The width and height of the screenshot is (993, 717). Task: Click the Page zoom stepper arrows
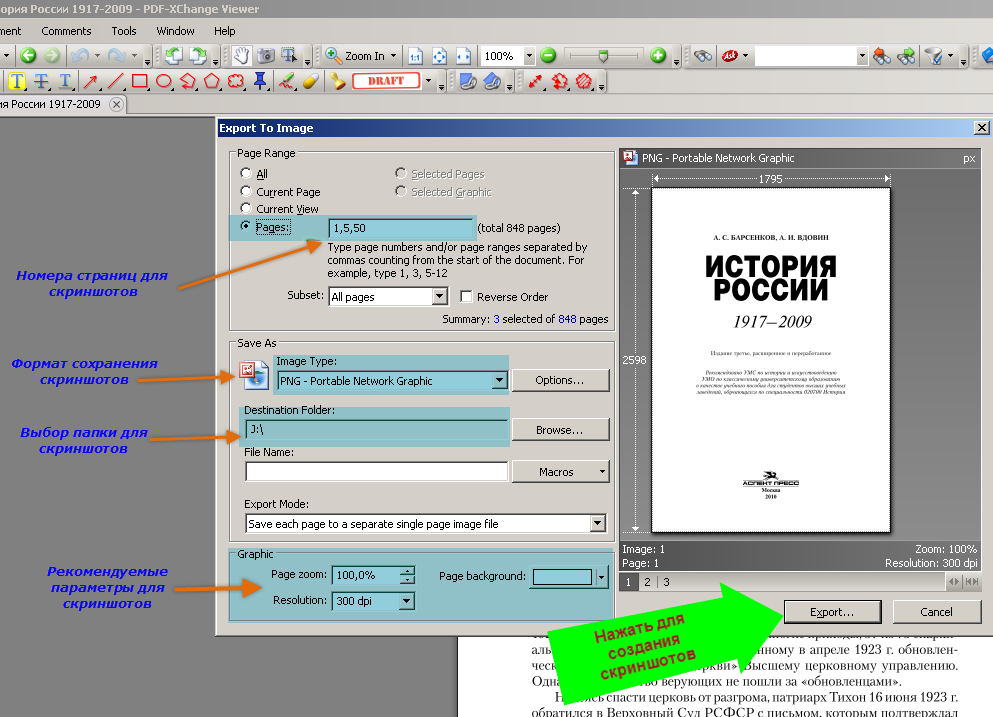click(x=407, y=575)
